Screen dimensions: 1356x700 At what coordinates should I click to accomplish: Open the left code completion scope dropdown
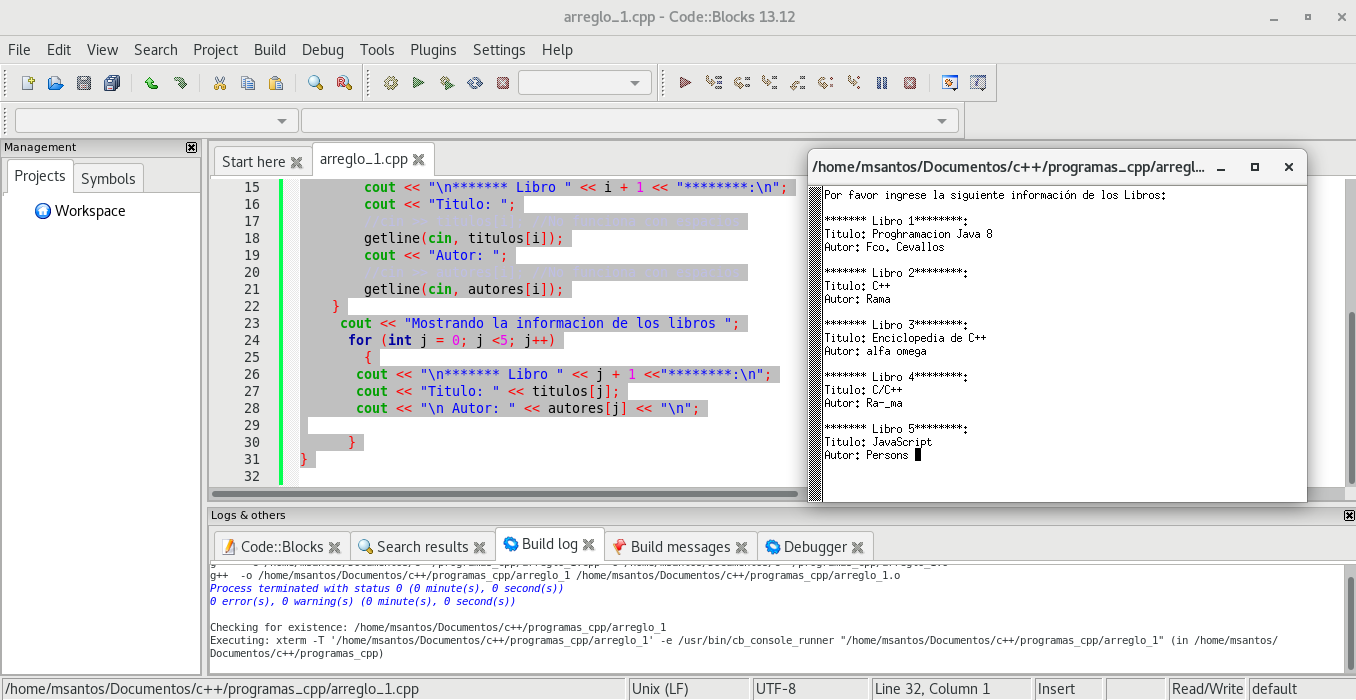[282, 121]
